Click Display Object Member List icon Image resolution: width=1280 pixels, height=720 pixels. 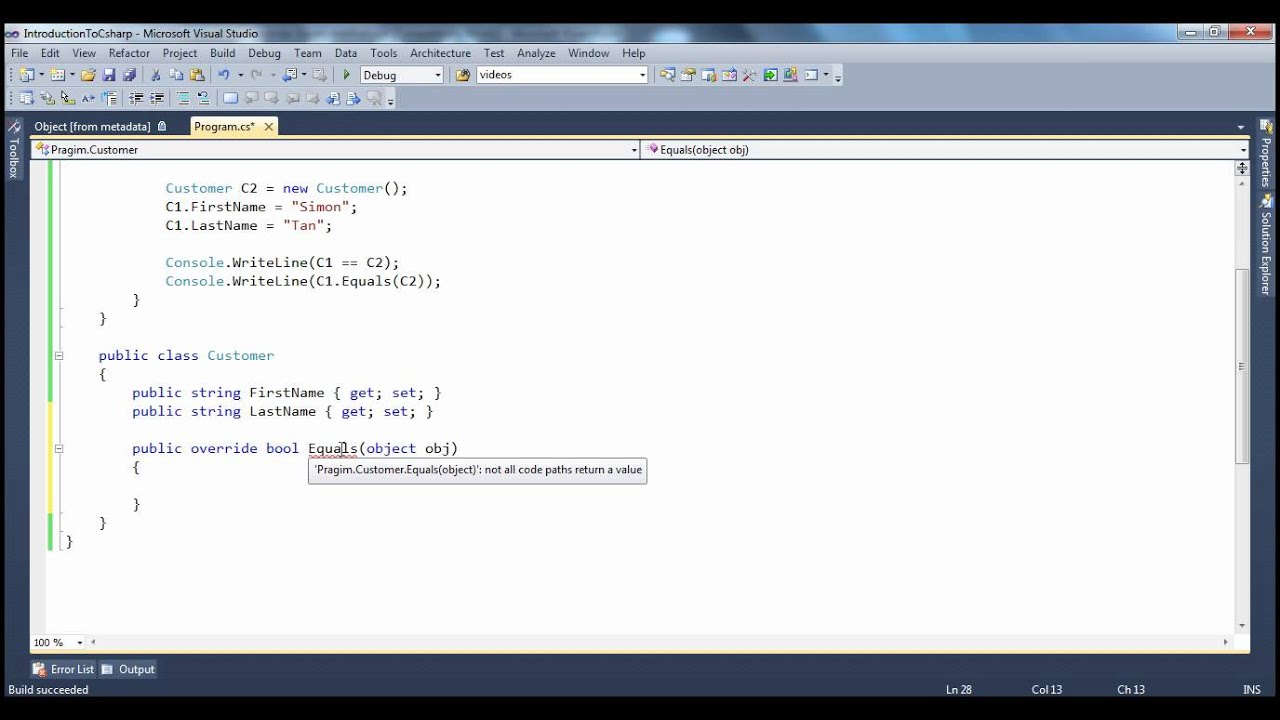click(x=27, y=98)
